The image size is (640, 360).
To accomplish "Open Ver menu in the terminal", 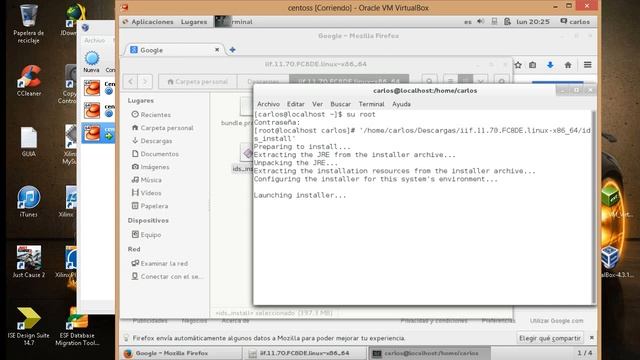I will (317, 104).
